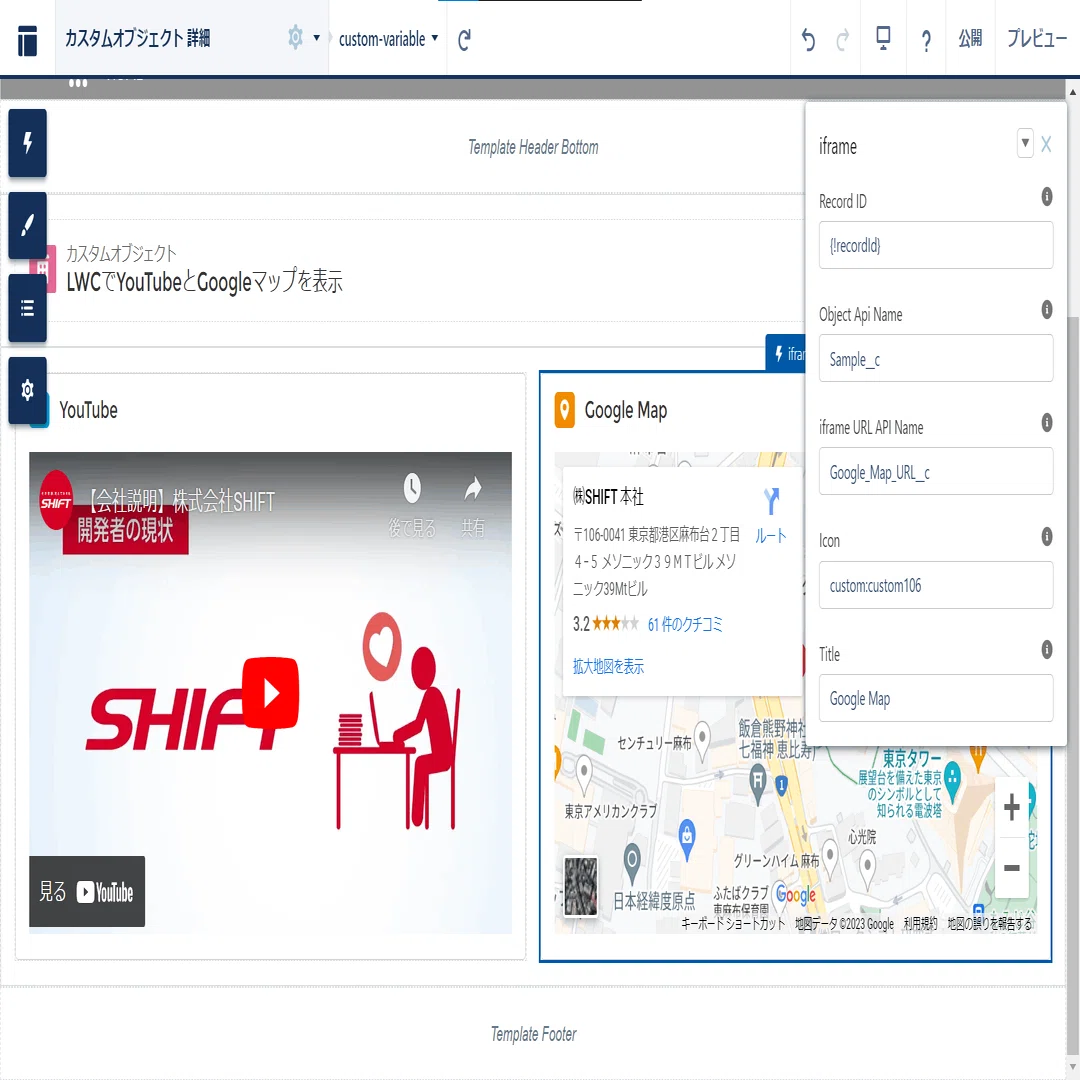Zoom out on the Google map
Image resolution: width=1080 pixels, height=1080 pixels.
1011,868
